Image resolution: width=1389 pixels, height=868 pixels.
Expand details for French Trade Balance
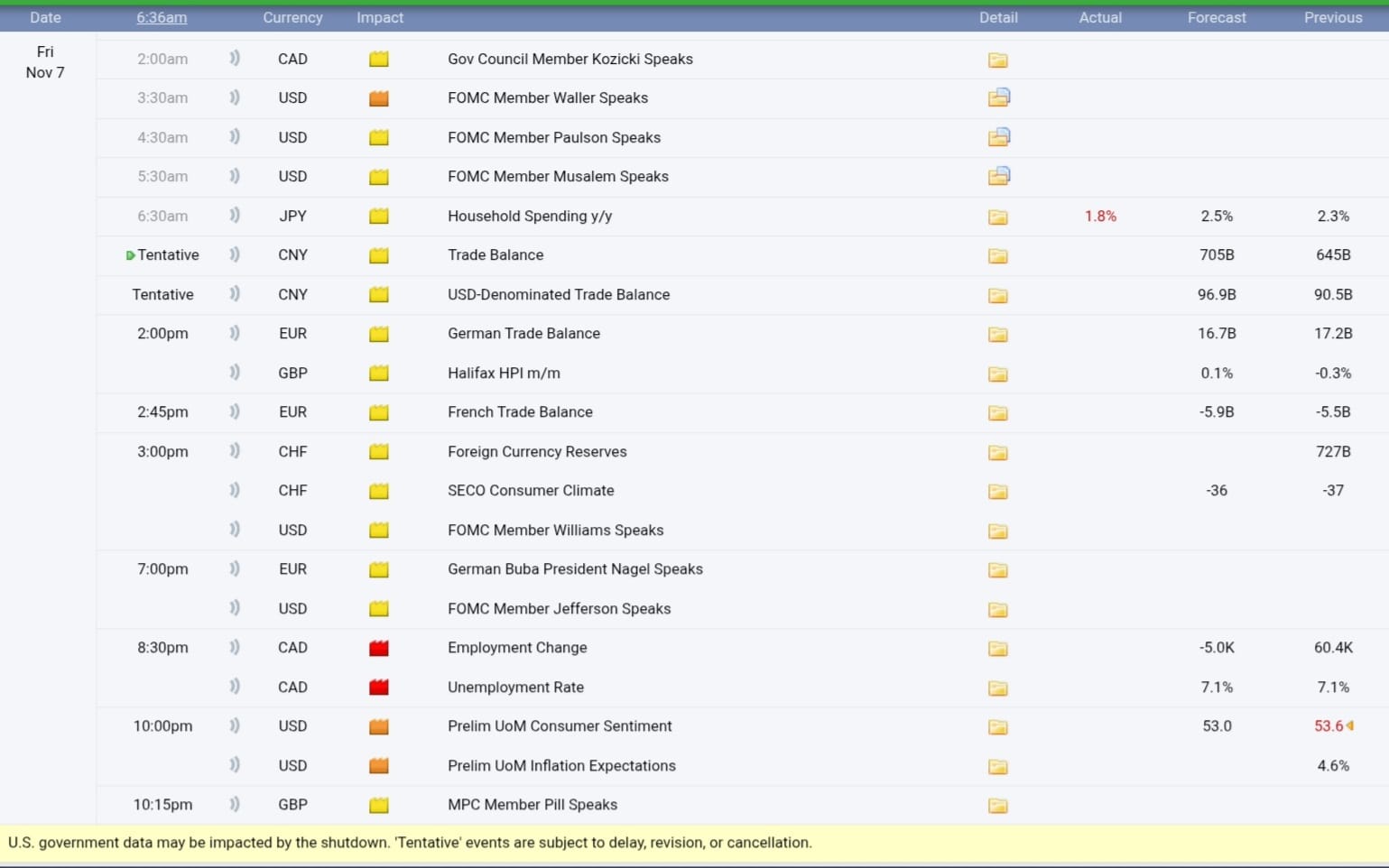pos(997,412)
